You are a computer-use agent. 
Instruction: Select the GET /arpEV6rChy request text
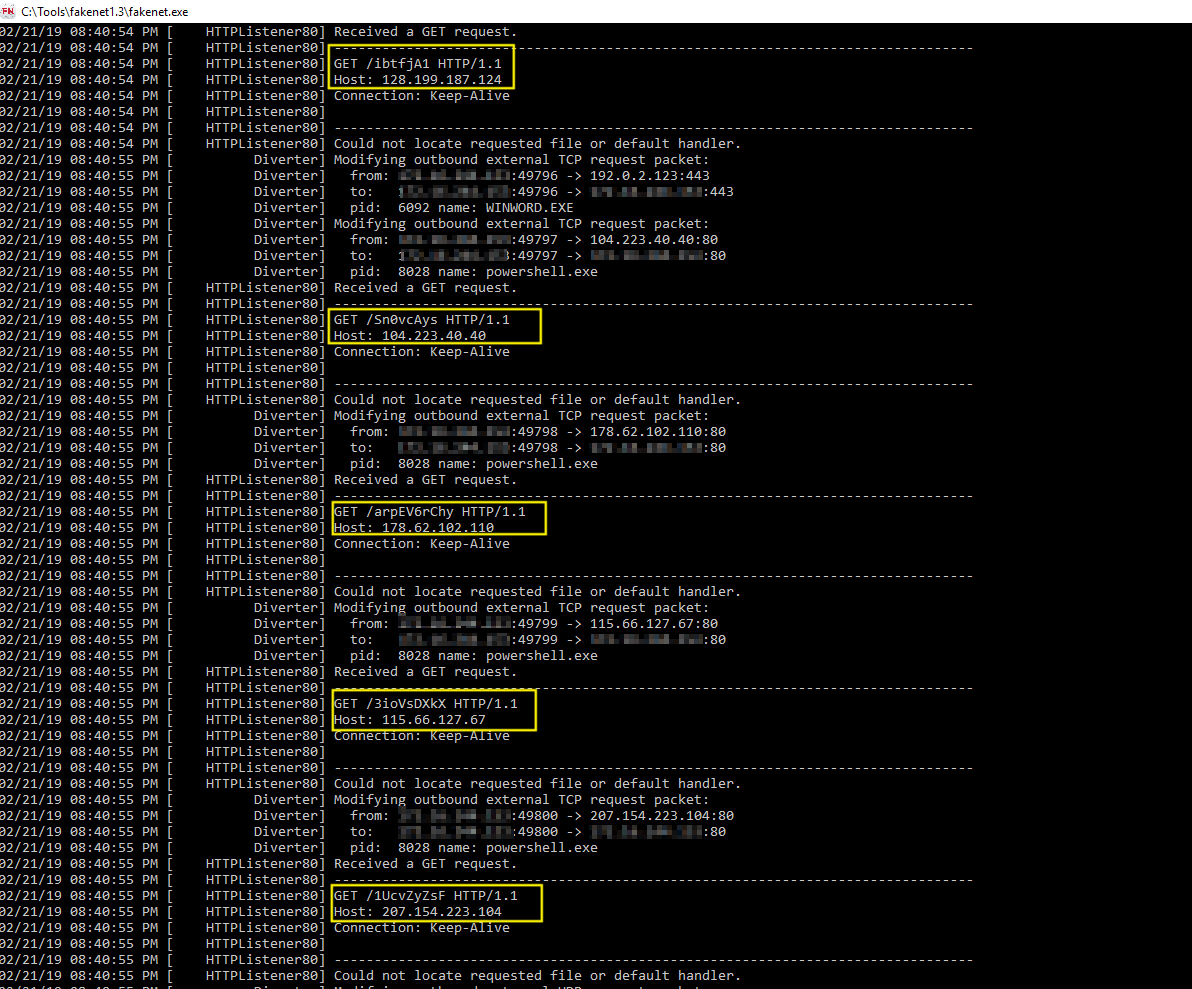(x=430, y=511)
